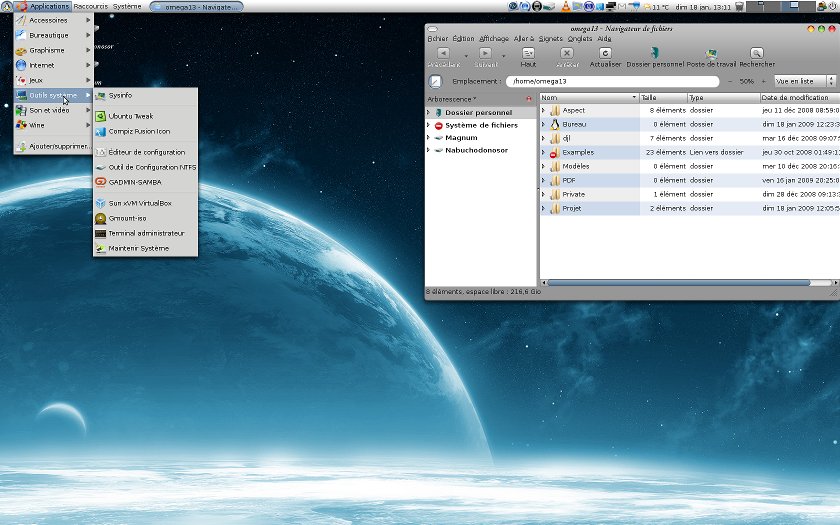Screen dimensions: 840x525
Task: Expand the Projet folder row
Action: 544,208
